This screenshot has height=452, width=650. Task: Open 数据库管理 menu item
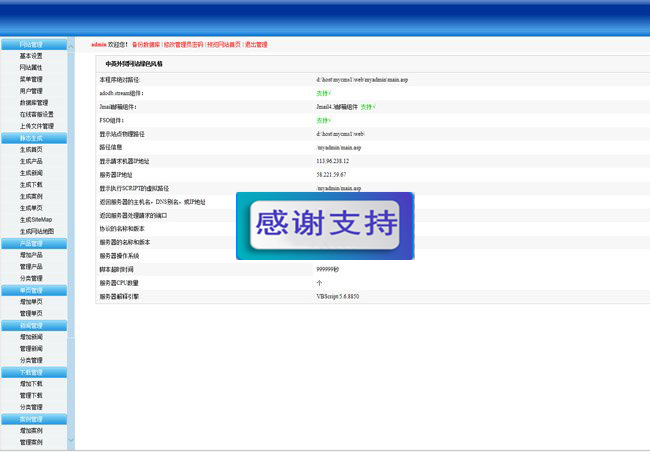[34, 102]
